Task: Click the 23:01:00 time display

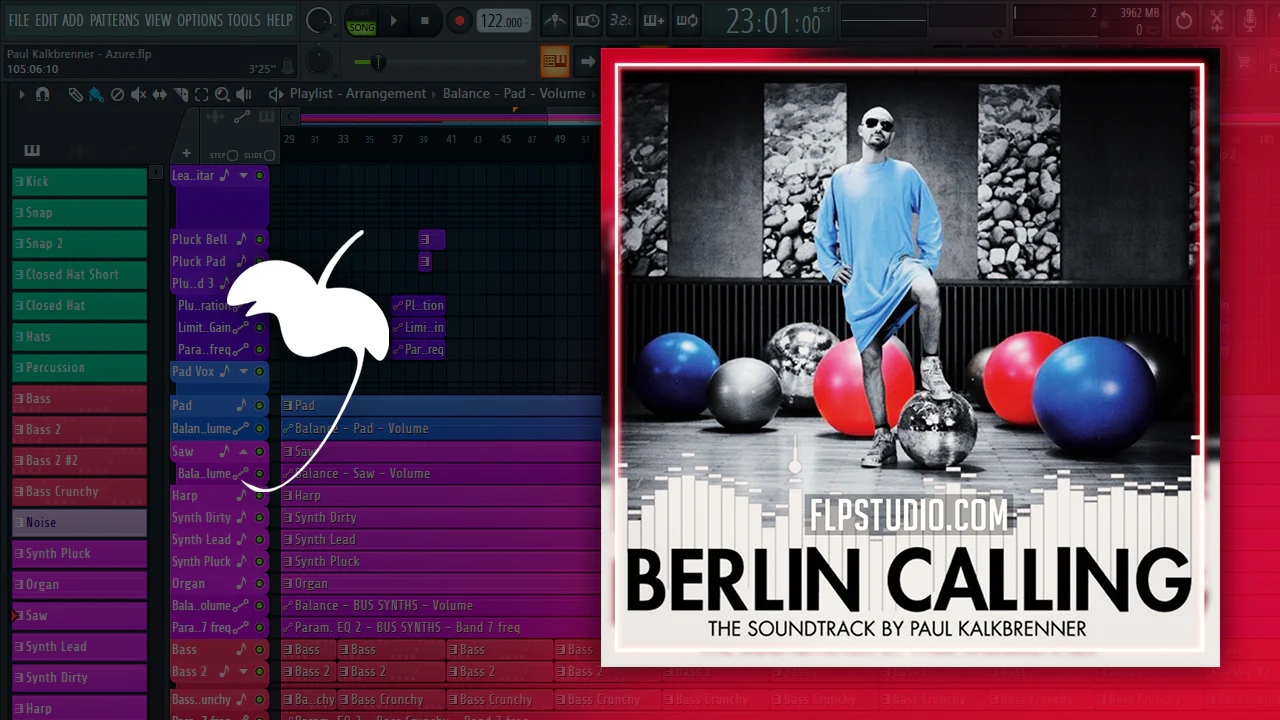Action: 773,21
